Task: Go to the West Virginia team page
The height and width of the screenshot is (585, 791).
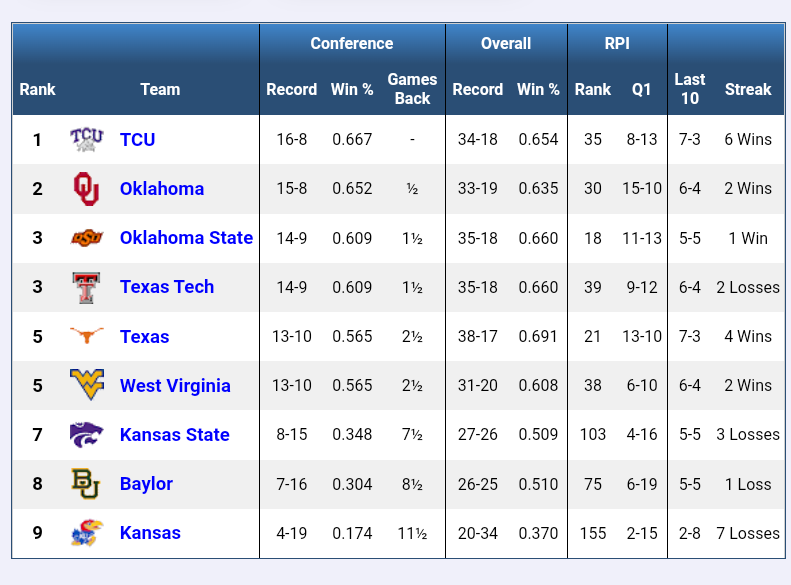Action: point(175,386)
